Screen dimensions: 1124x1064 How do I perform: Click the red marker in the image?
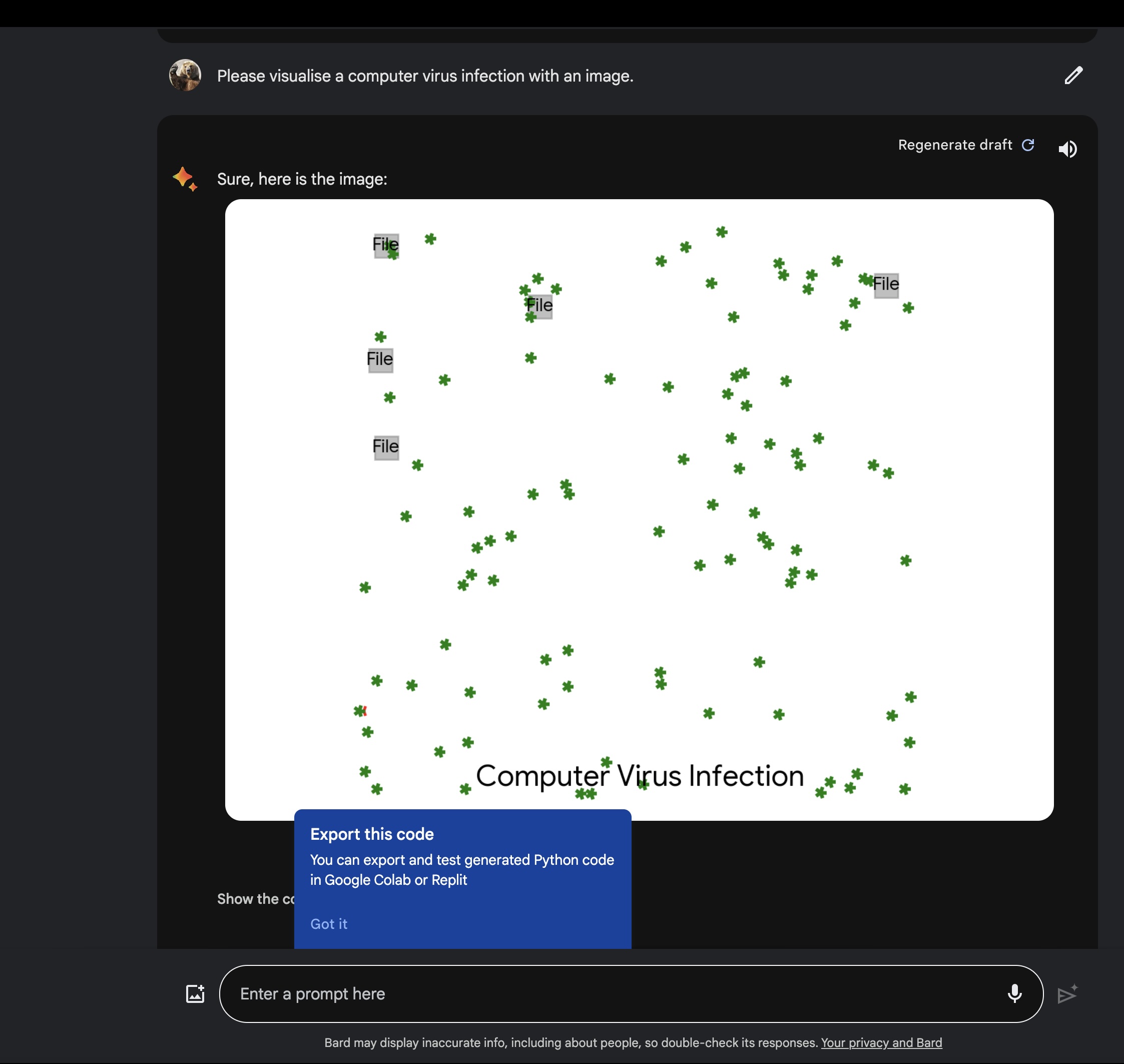tap(365, 711)
